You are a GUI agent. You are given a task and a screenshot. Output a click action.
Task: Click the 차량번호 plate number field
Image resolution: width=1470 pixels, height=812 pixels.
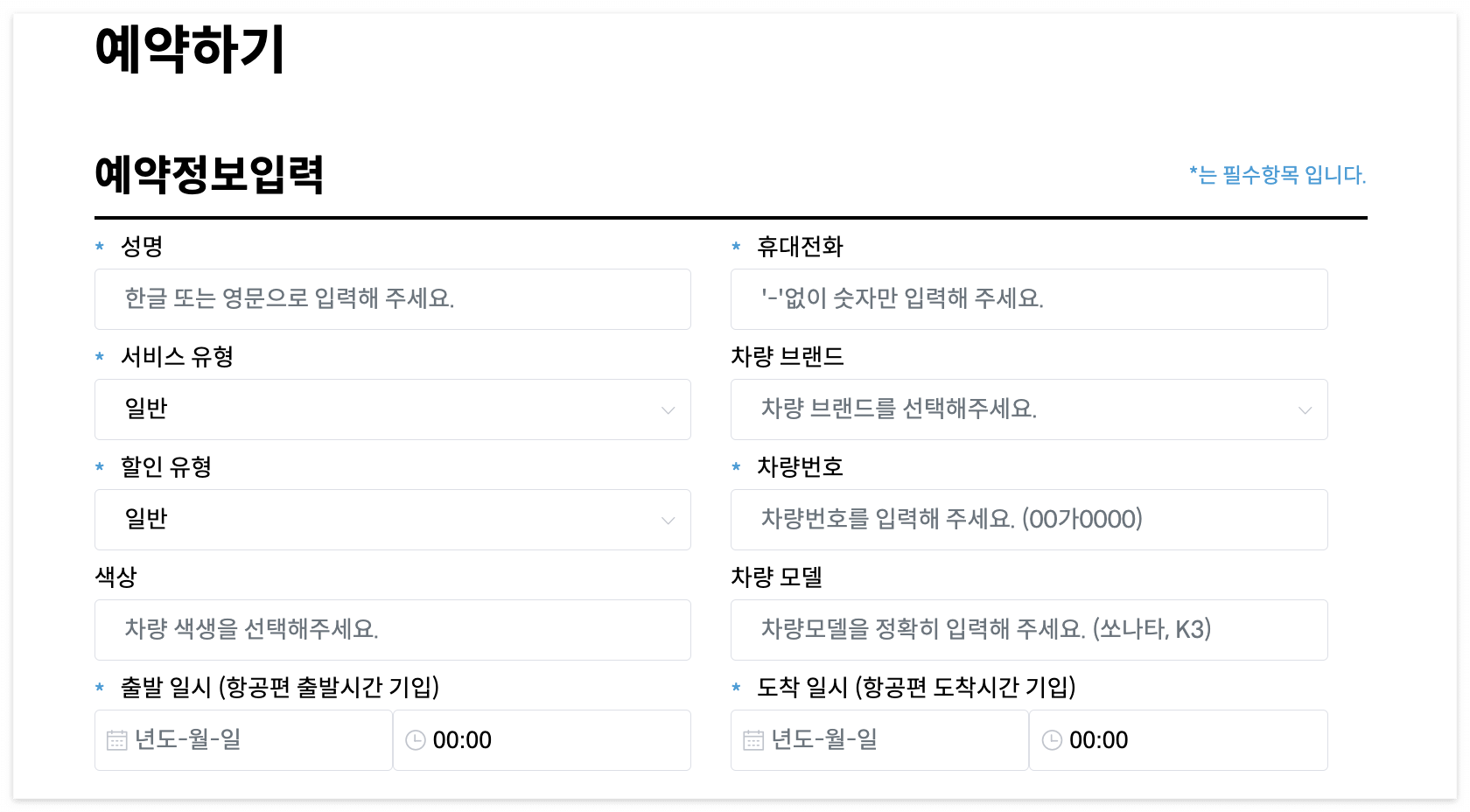(1029, 520)
